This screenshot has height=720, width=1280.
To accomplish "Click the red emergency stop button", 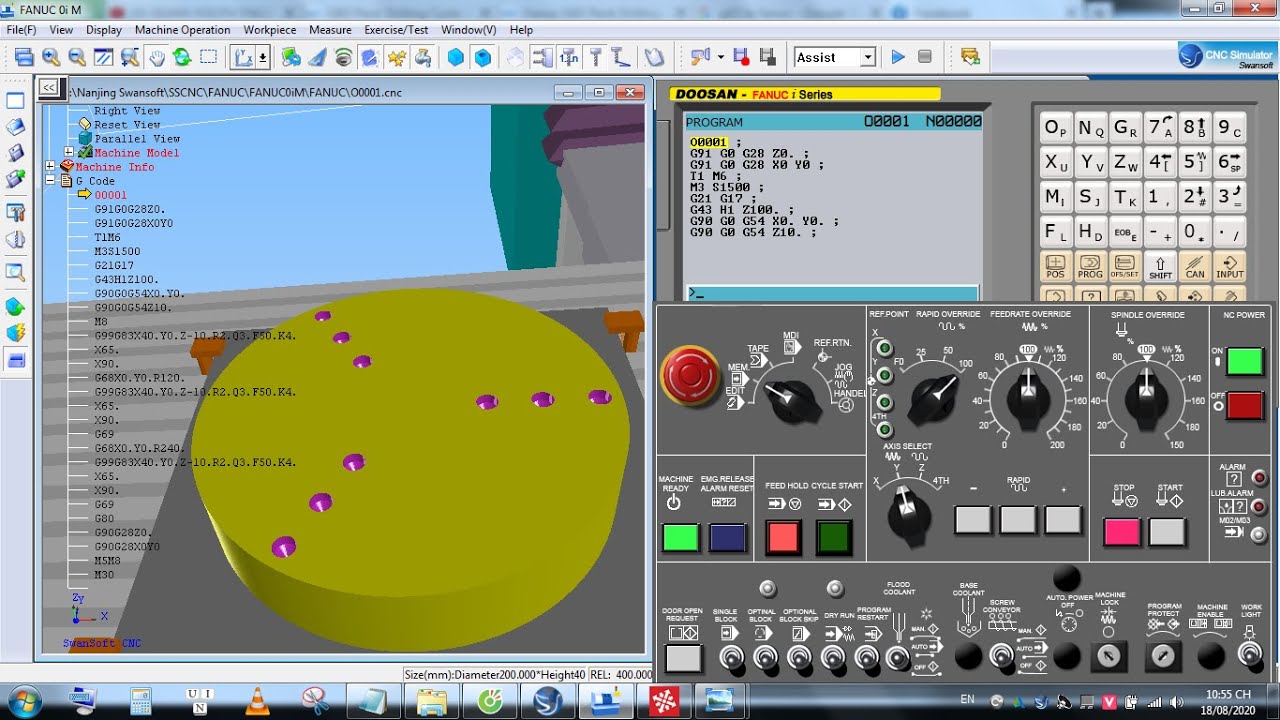I will pos(690,375).
